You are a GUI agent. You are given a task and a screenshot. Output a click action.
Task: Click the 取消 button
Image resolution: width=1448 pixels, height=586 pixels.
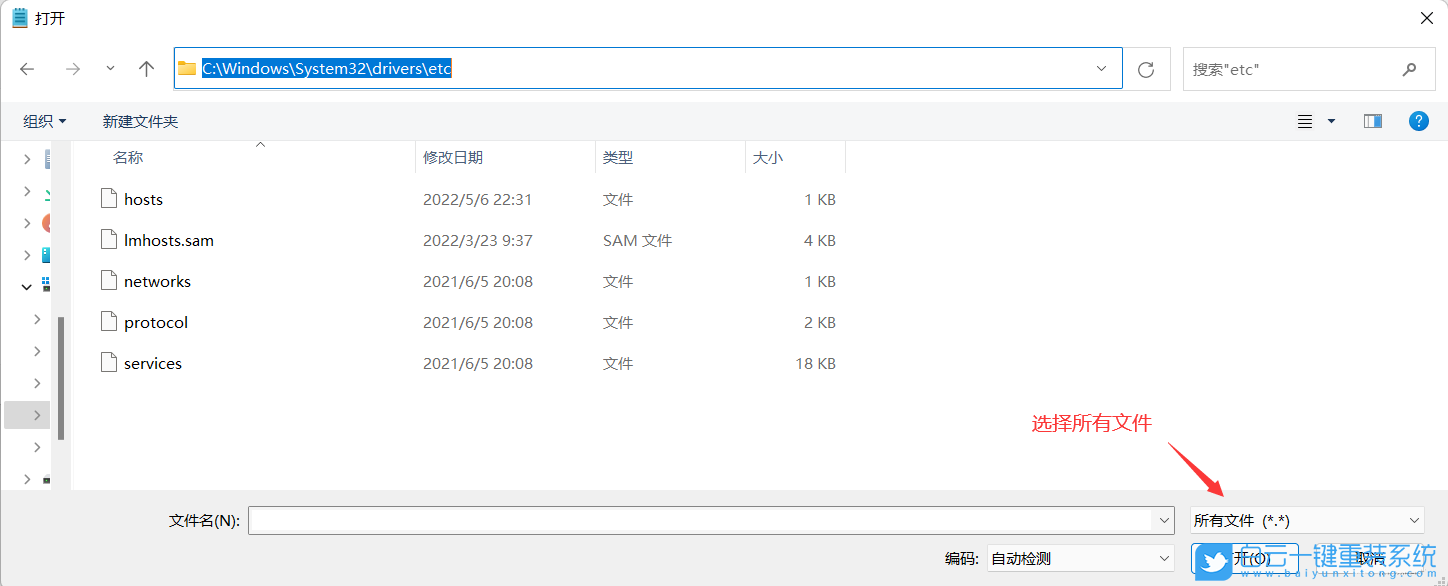click(1369, 558)
